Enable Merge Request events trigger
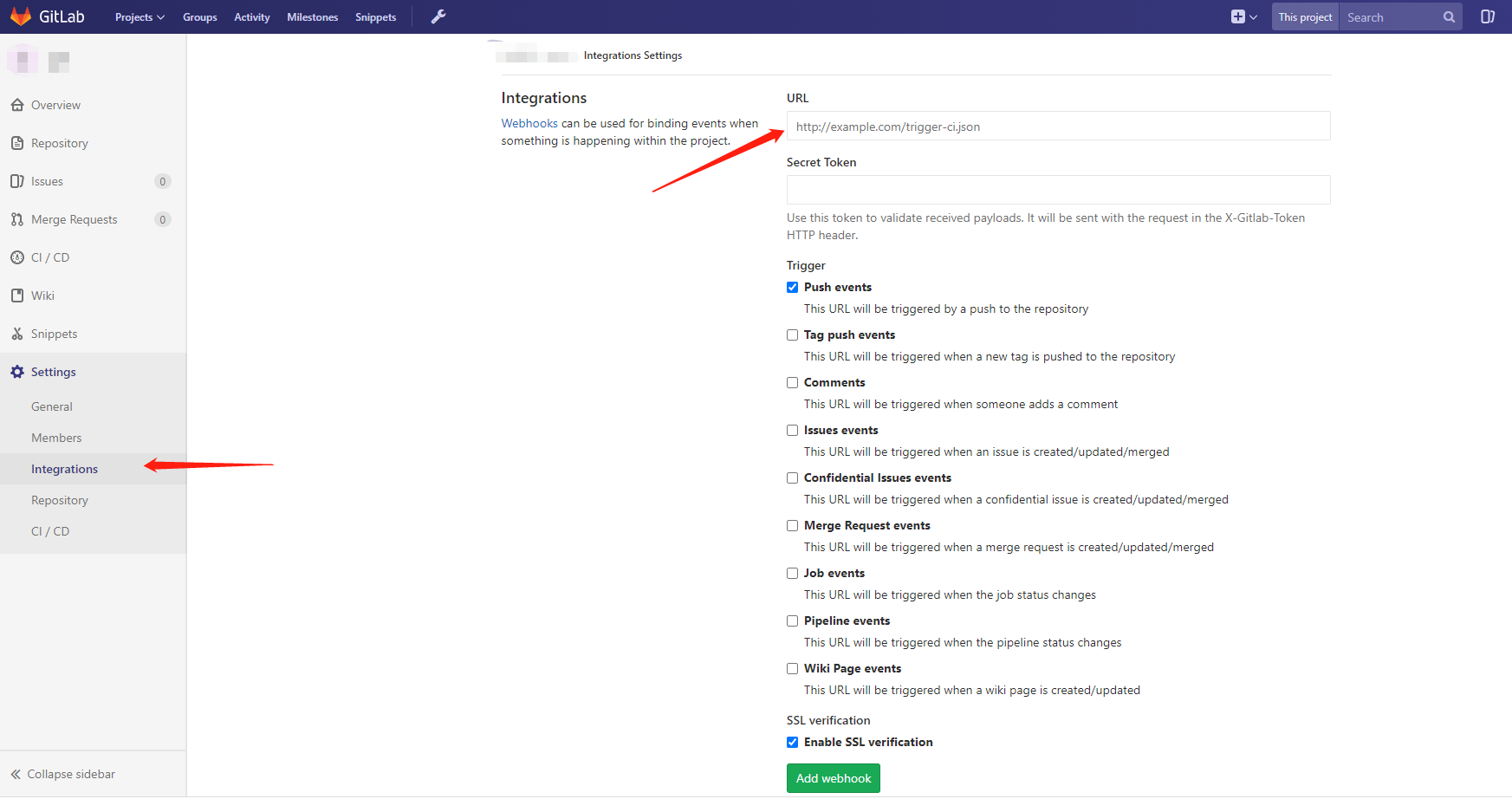 792,526
